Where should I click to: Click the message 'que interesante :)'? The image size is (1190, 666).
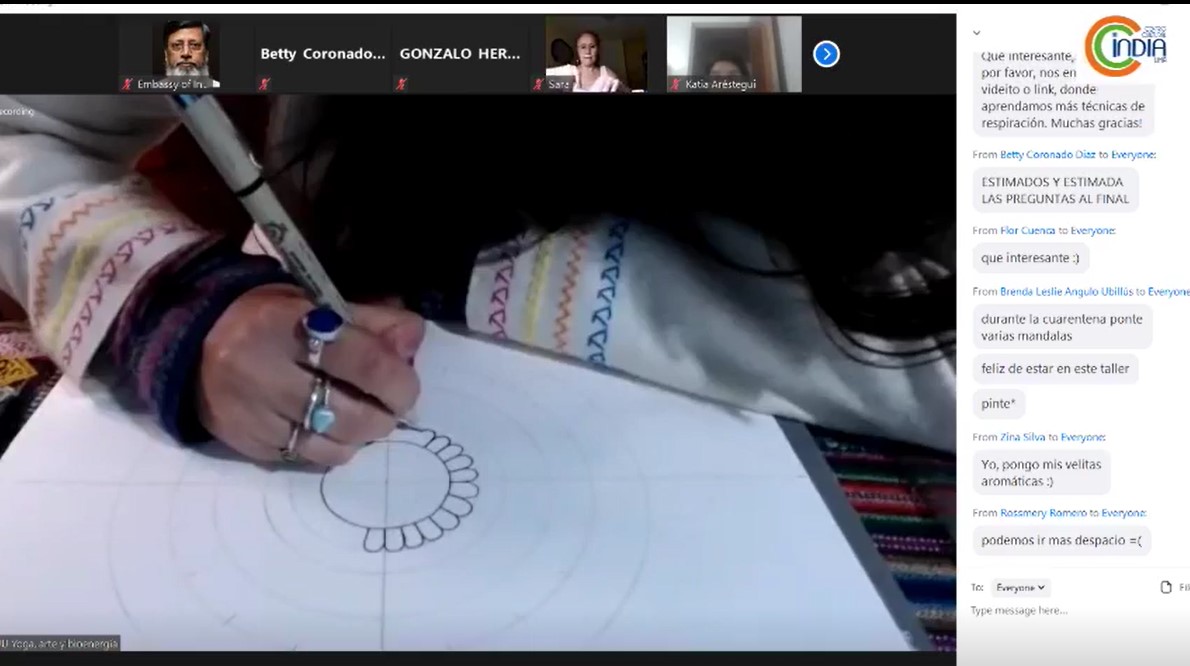(1031, 258)
